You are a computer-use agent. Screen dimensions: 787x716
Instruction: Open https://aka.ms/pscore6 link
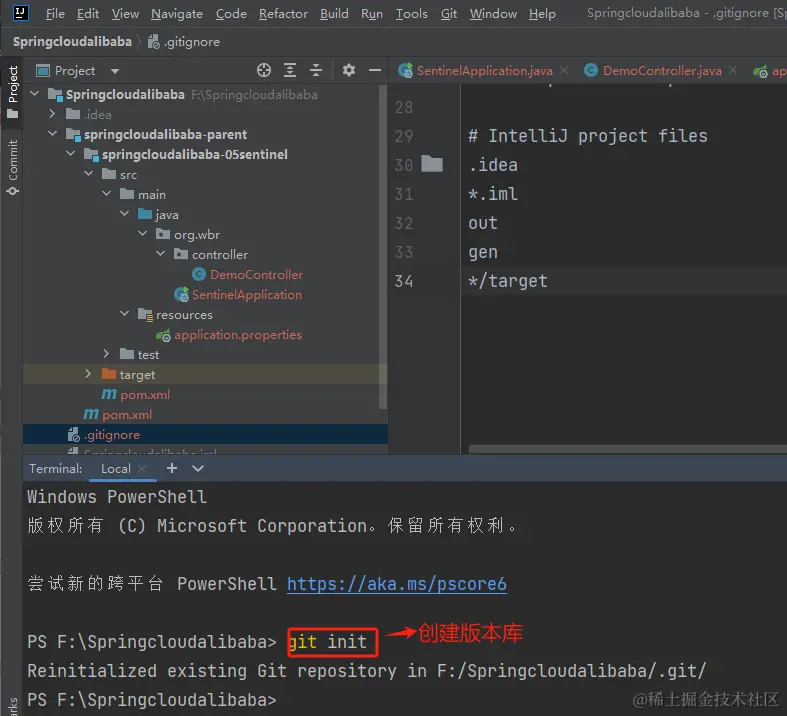[397, 584]
